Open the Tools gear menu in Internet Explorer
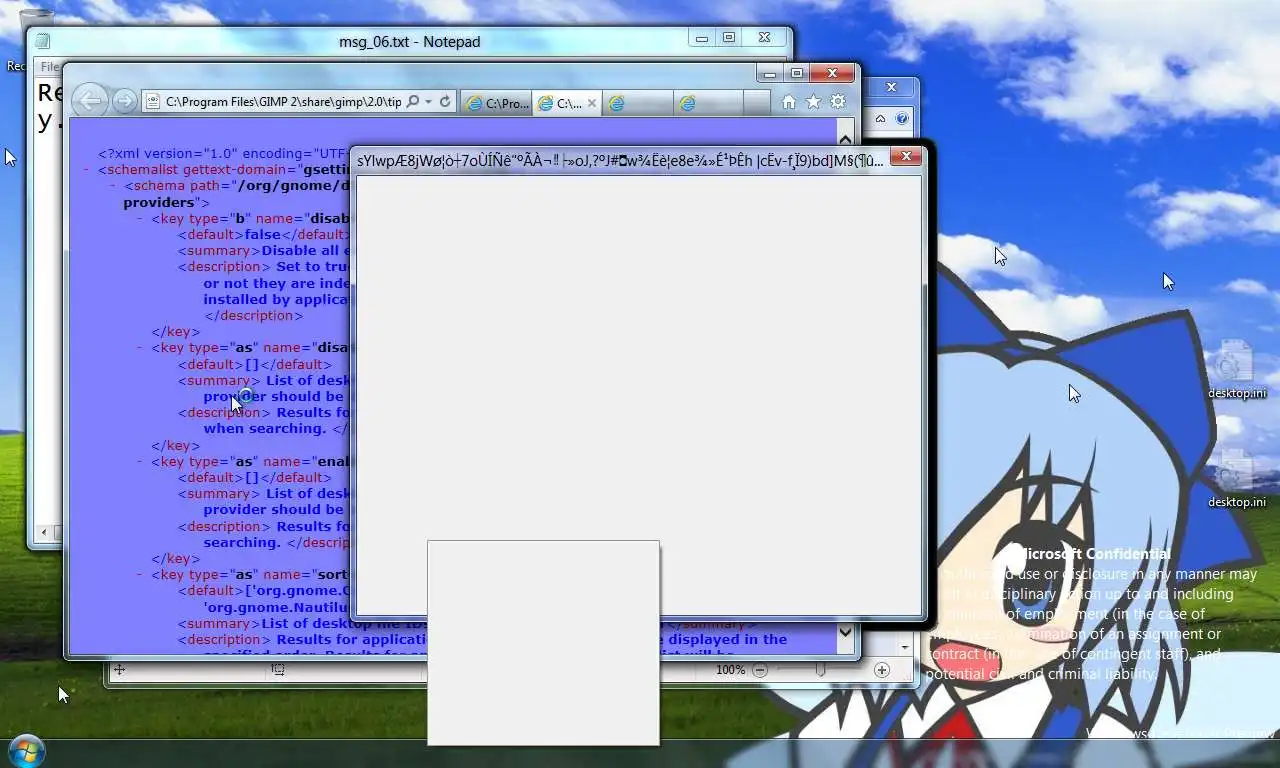 click(x=838, y=102)
